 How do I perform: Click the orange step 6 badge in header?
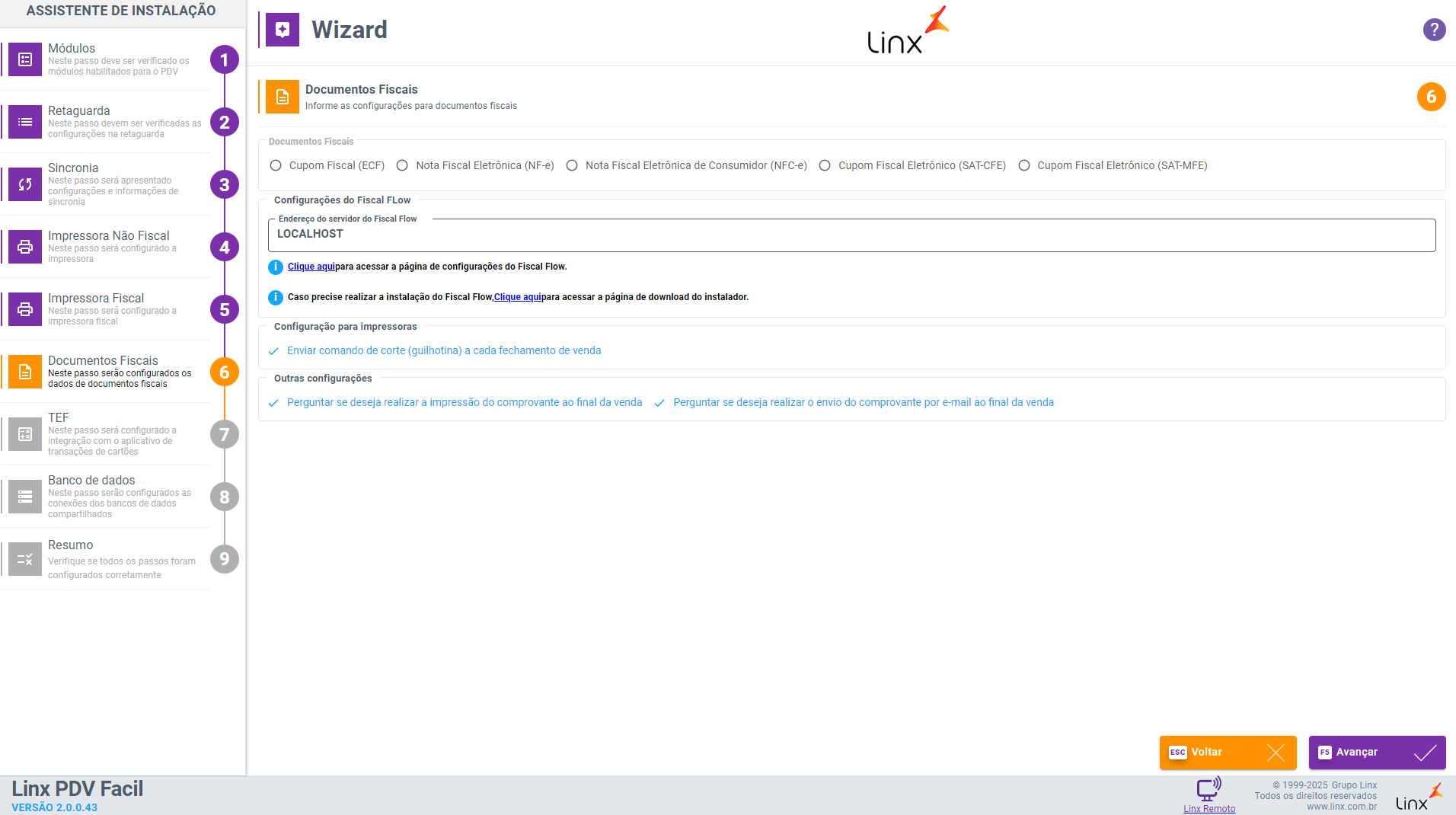point(1431,97)
